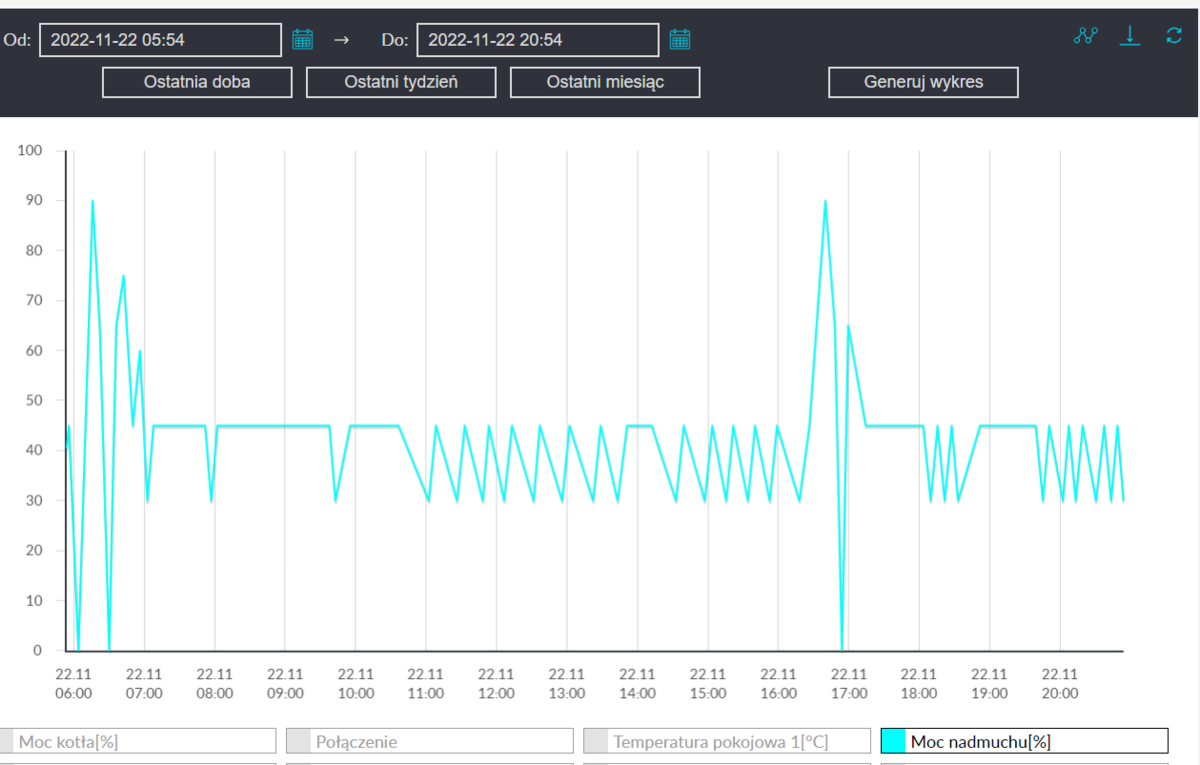Open the calendar picker for Do date

[x=680, y=40]
